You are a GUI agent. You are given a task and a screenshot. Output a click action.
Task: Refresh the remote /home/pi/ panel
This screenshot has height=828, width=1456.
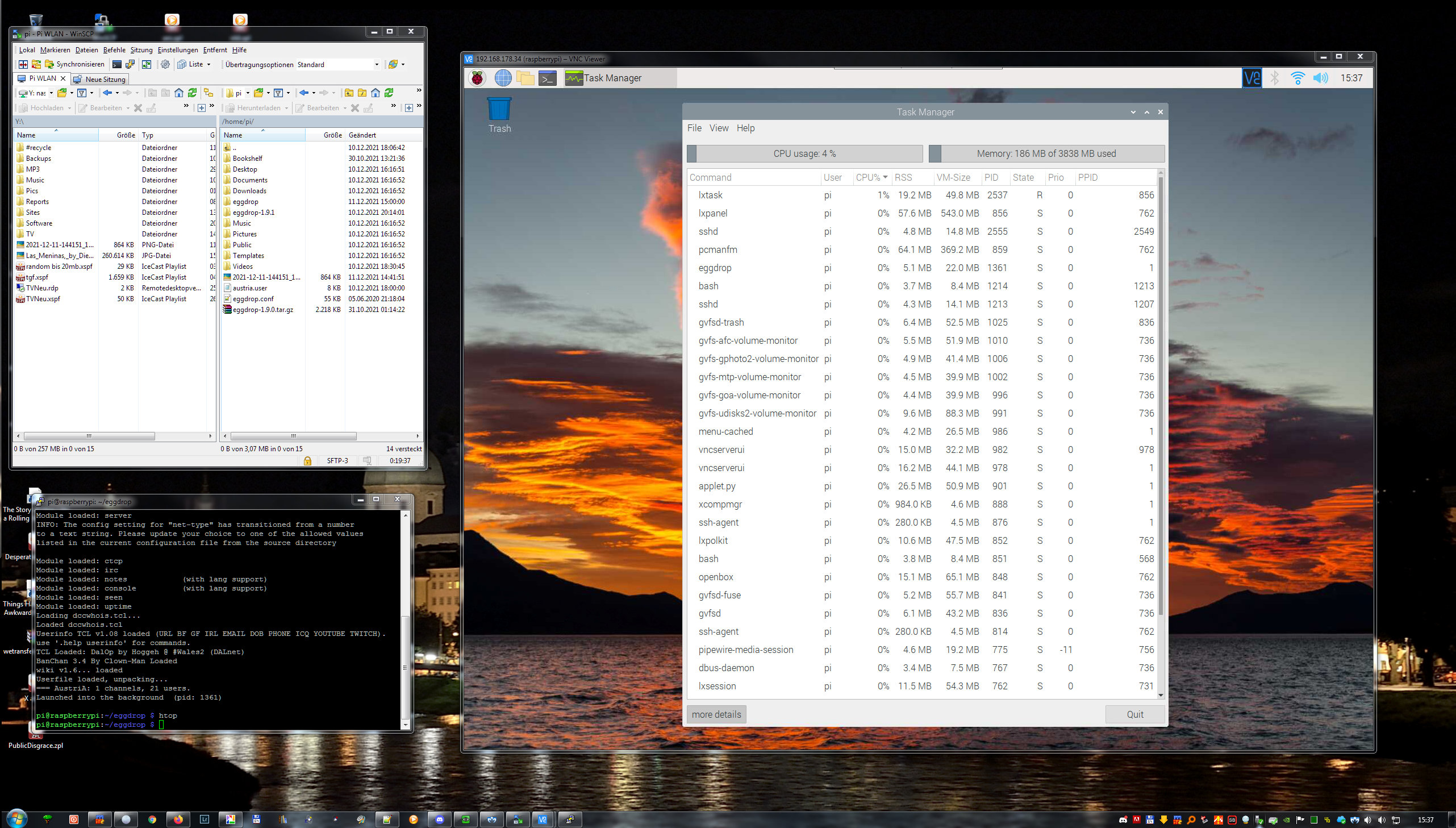[x=389, y=93]
